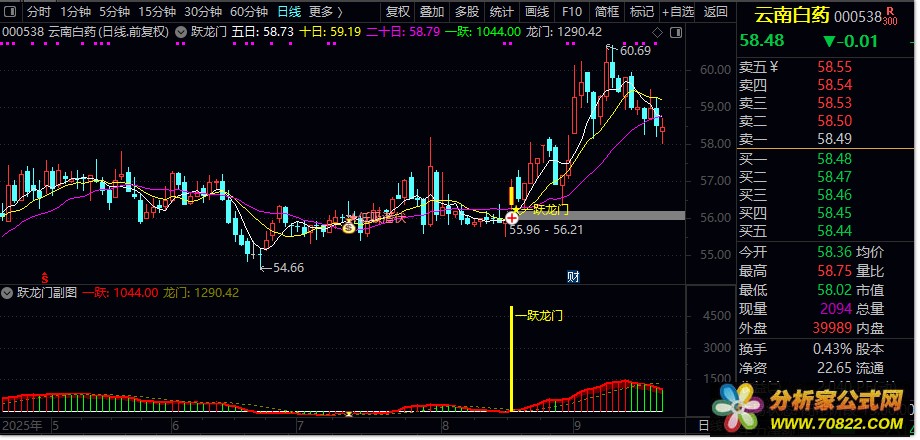
Task: Click the 财 finance marker icon
Action: pyautogui.click(x=573, y=277)
